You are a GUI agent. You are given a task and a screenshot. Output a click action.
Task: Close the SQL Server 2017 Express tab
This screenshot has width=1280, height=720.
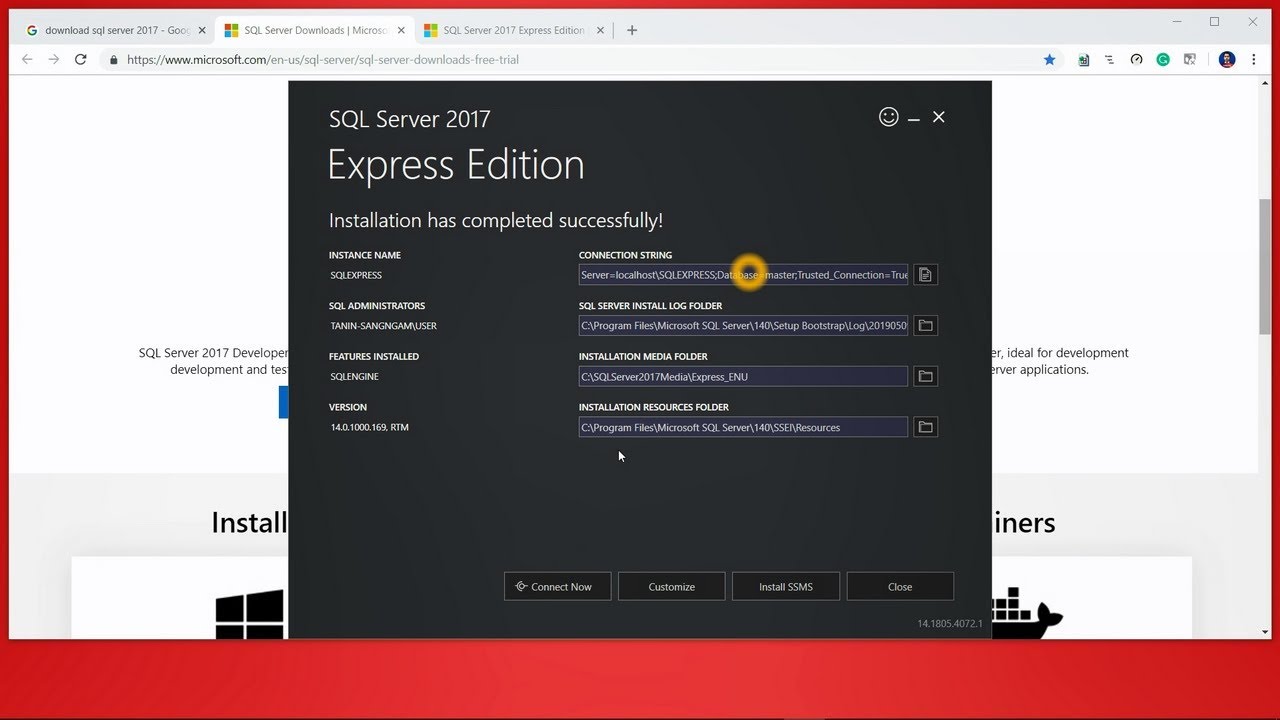coord(600,30)
